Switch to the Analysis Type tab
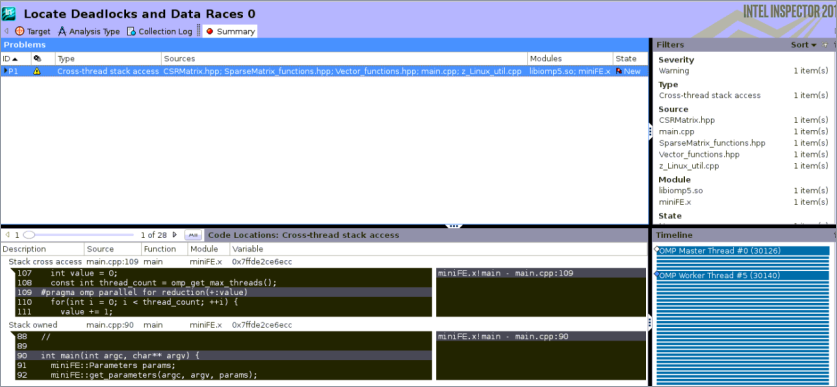The height and width of the screenshot is (387, 837). (x=89, y=31)
